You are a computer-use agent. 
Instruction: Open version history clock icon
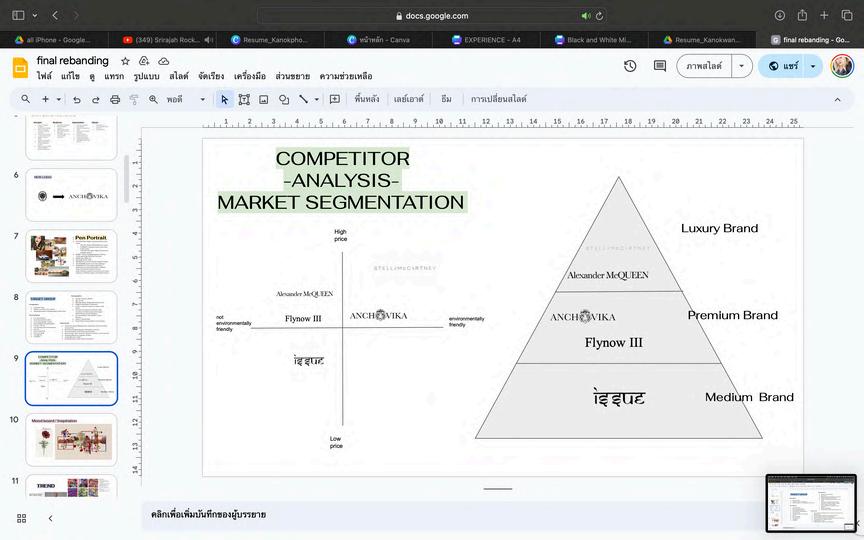tap(630, 66)
